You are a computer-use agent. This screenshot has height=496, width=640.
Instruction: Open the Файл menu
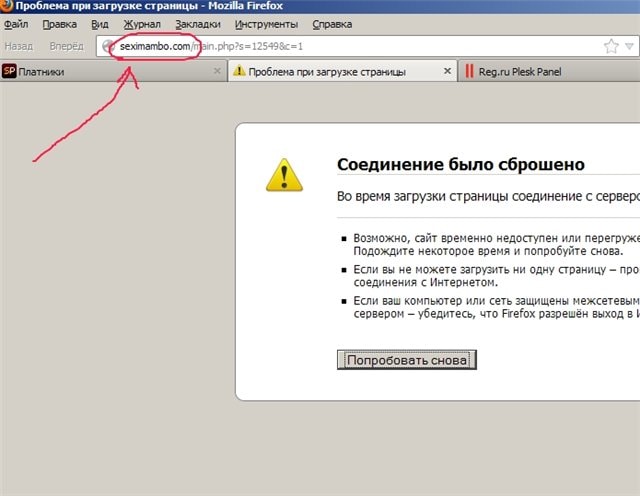[x=16, y=24]
